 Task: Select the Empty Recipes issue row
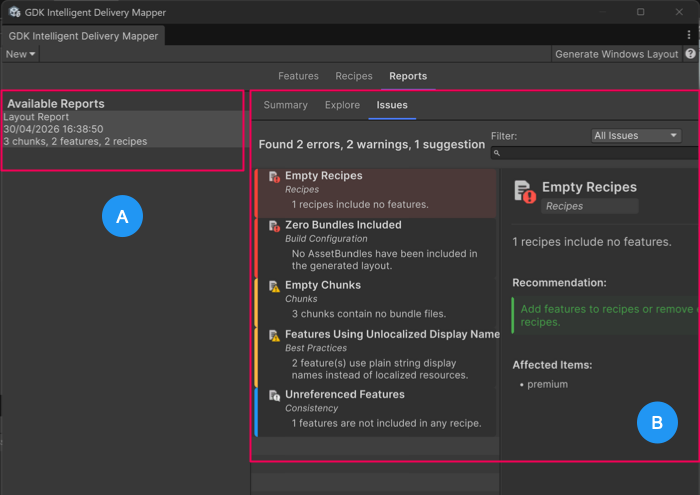376,193
